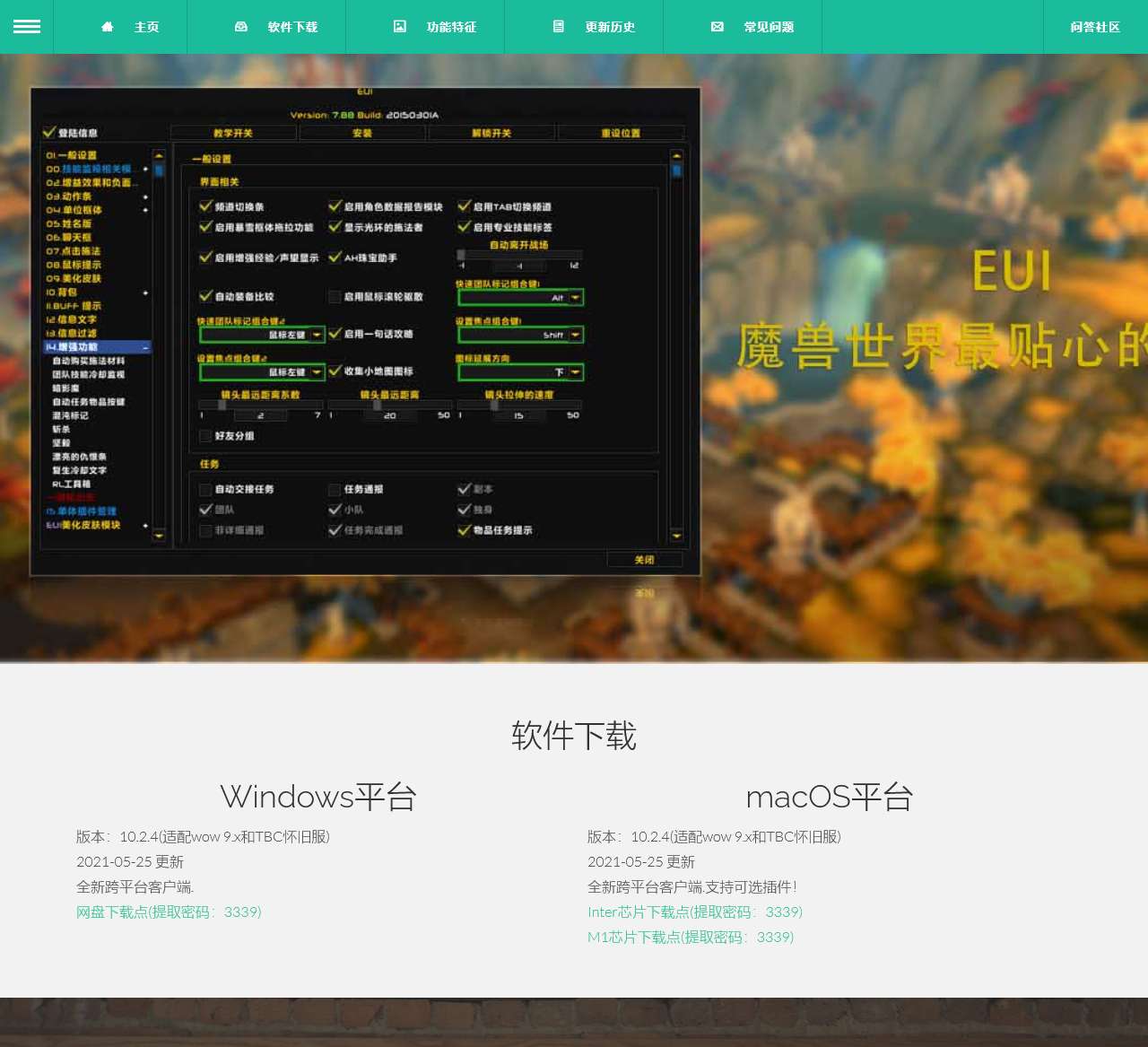Click the left list scroll-down arrow
Image resolution: width=1148 pixels, height=1047 pixels.
(x=159, y=536)
